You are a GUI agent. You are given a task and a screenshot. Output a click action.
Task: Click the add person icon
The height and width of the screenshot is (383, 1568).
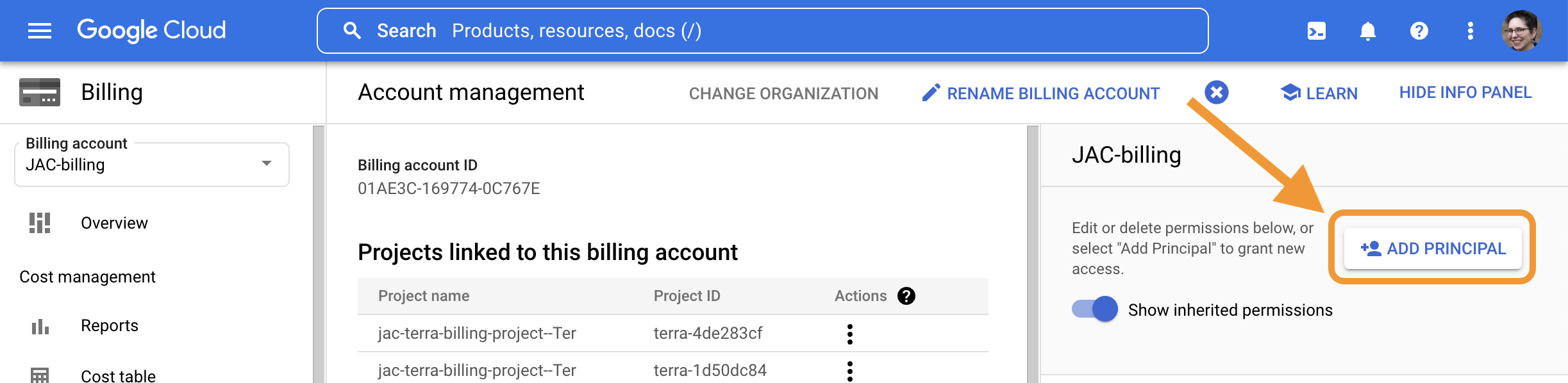pyautogui.click(x=1371, y=249)
